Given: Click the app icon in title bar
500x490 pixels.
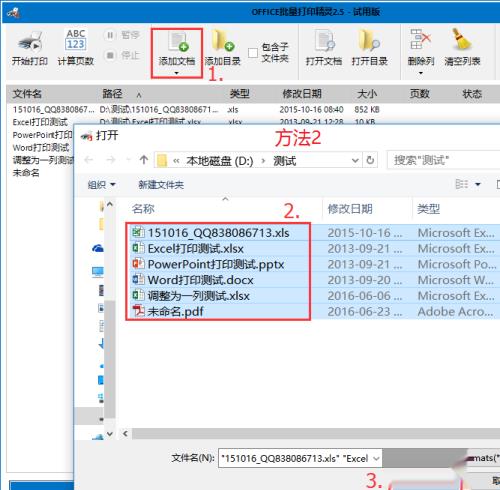Looking at the screenshot, I should pyautogui.click(x=13, y=12).
